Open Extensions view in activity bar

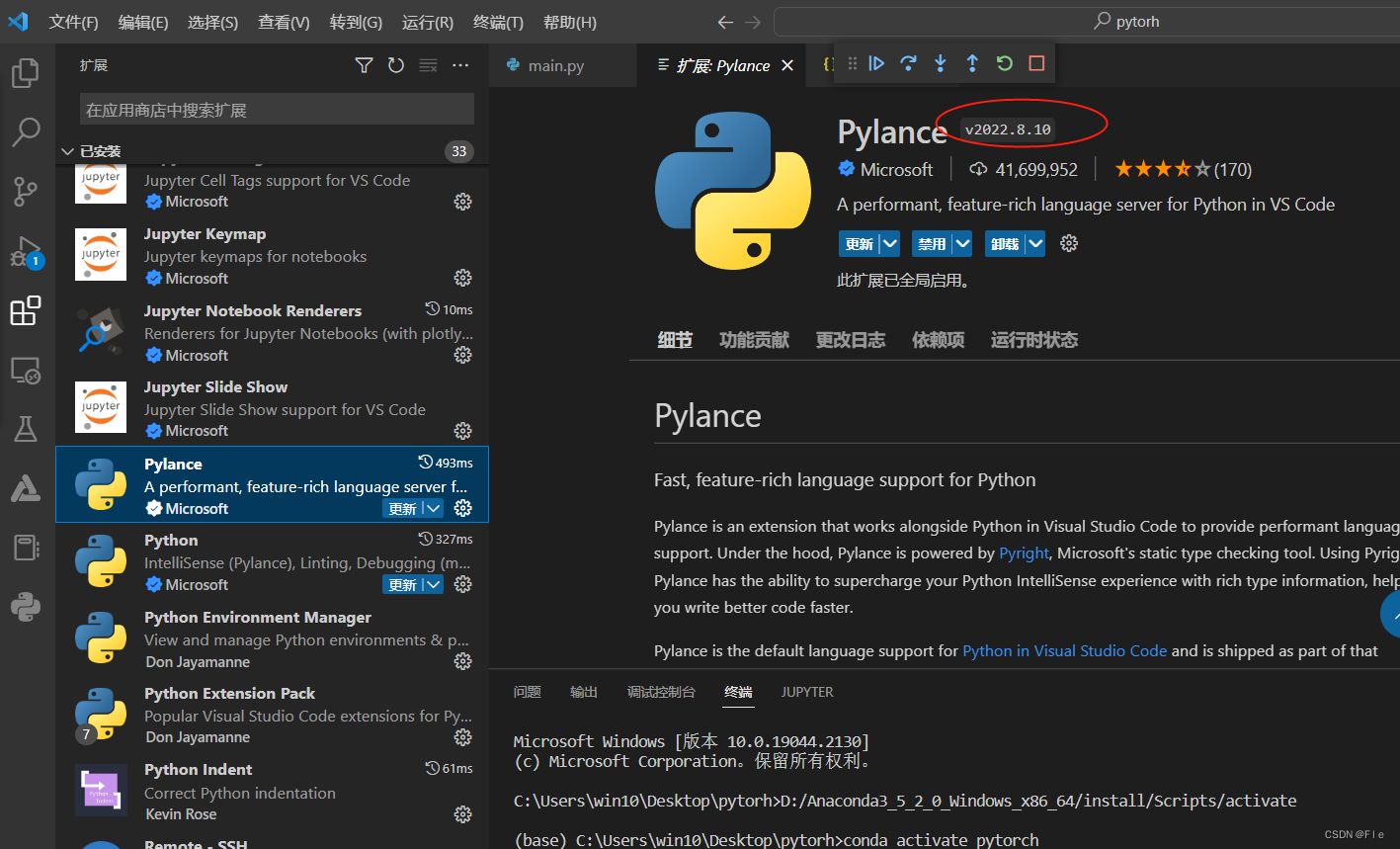[x=26, y=311]
